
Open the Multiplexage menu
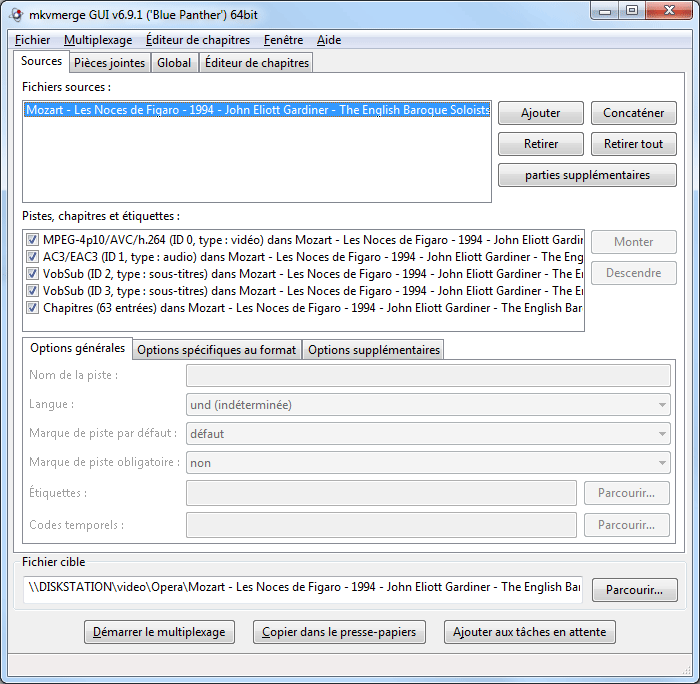click(98, 40)
